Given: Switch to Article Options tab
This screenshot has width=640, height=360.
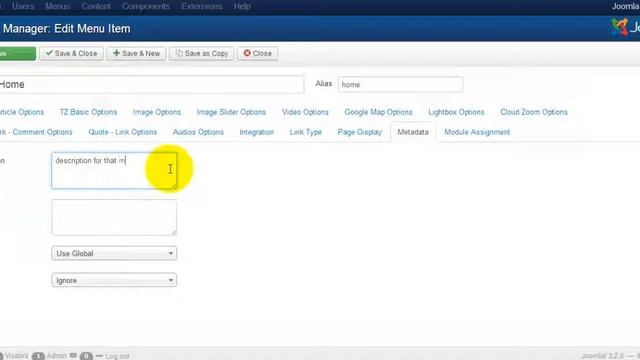Looking at the screenshot, I should [x=22, y=112].
